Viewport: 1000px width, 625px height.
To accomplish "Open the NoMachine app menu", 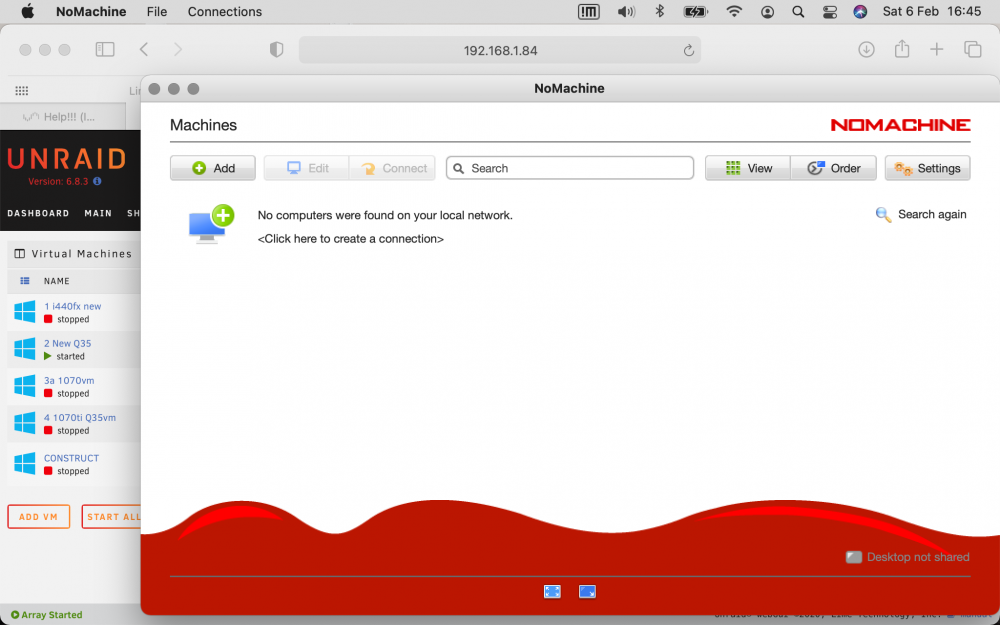I will click(91, 11).
